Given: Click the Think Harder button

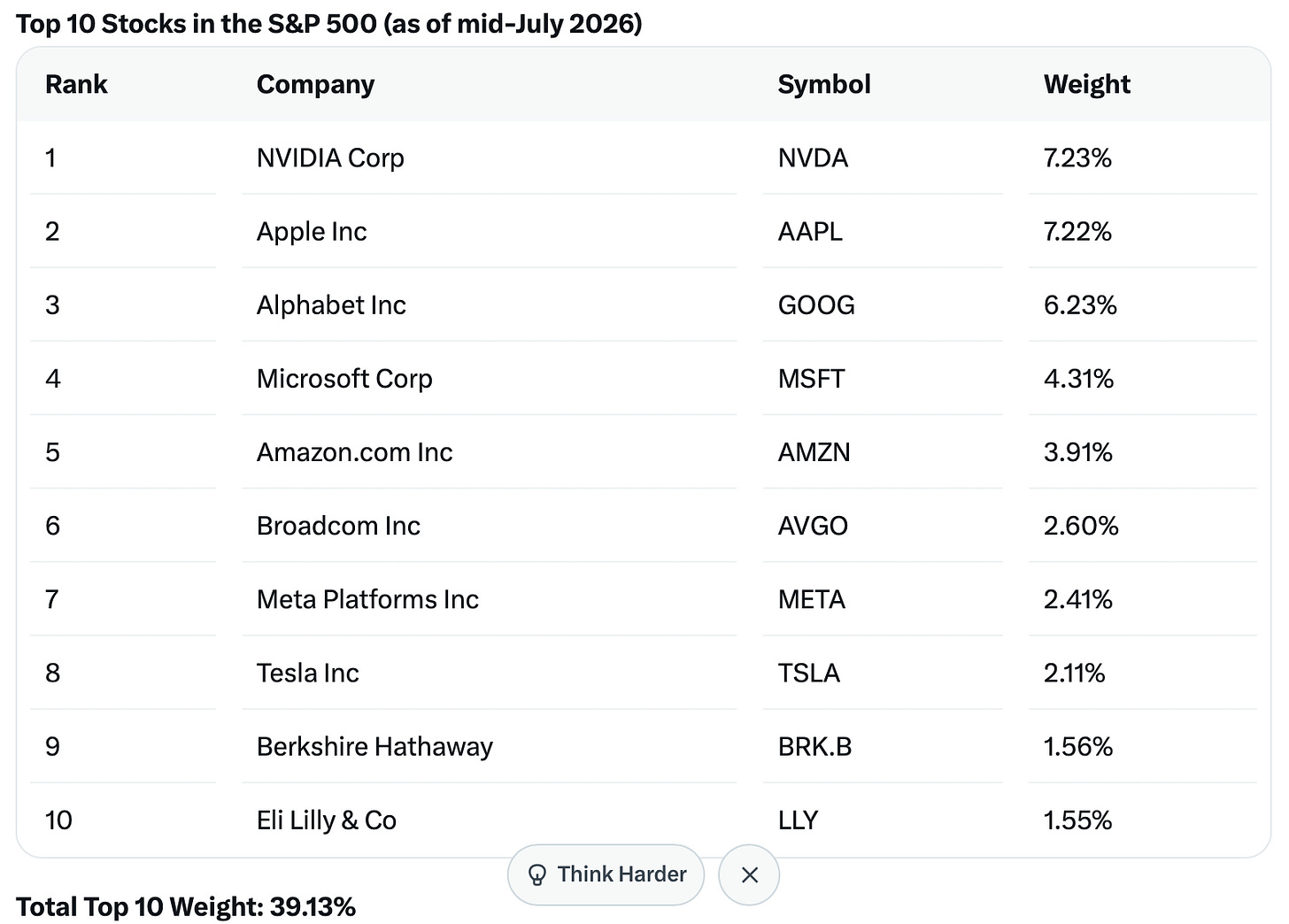Looking at the screenshot, I should (x=606, y=874).
